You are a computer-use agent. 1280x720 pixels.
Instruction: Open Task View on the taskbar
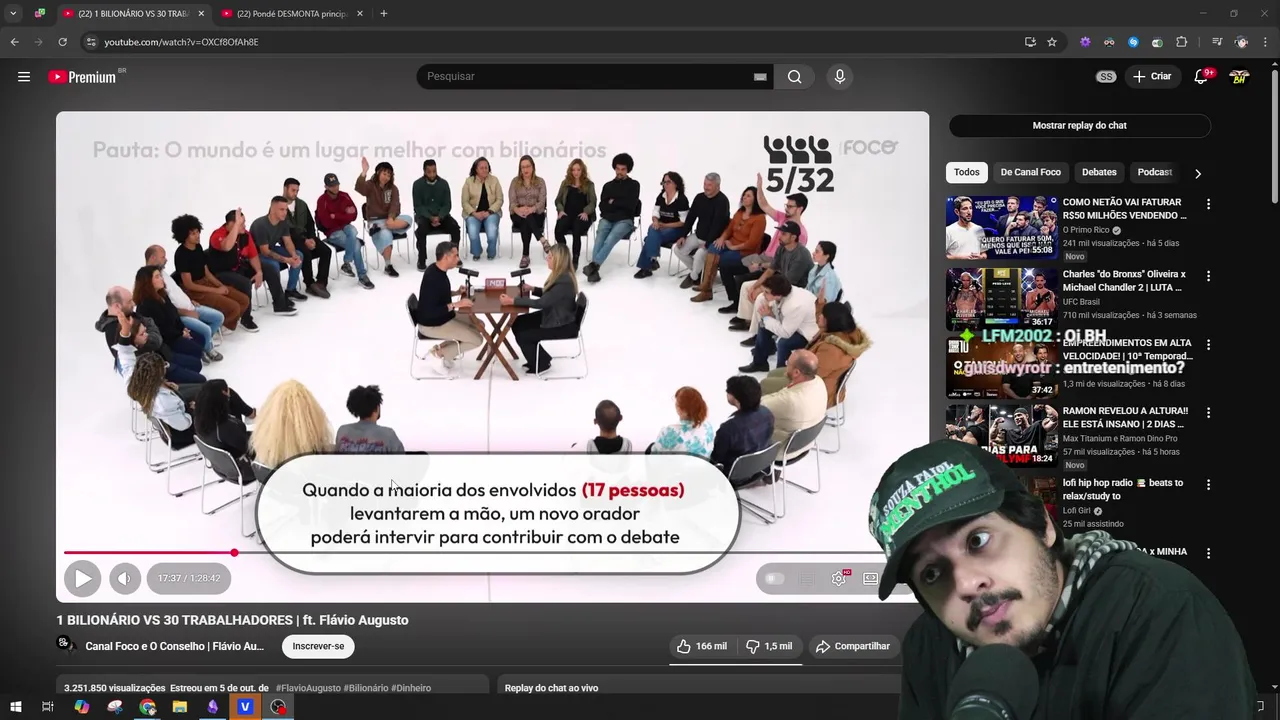click(x=47, y=707)
